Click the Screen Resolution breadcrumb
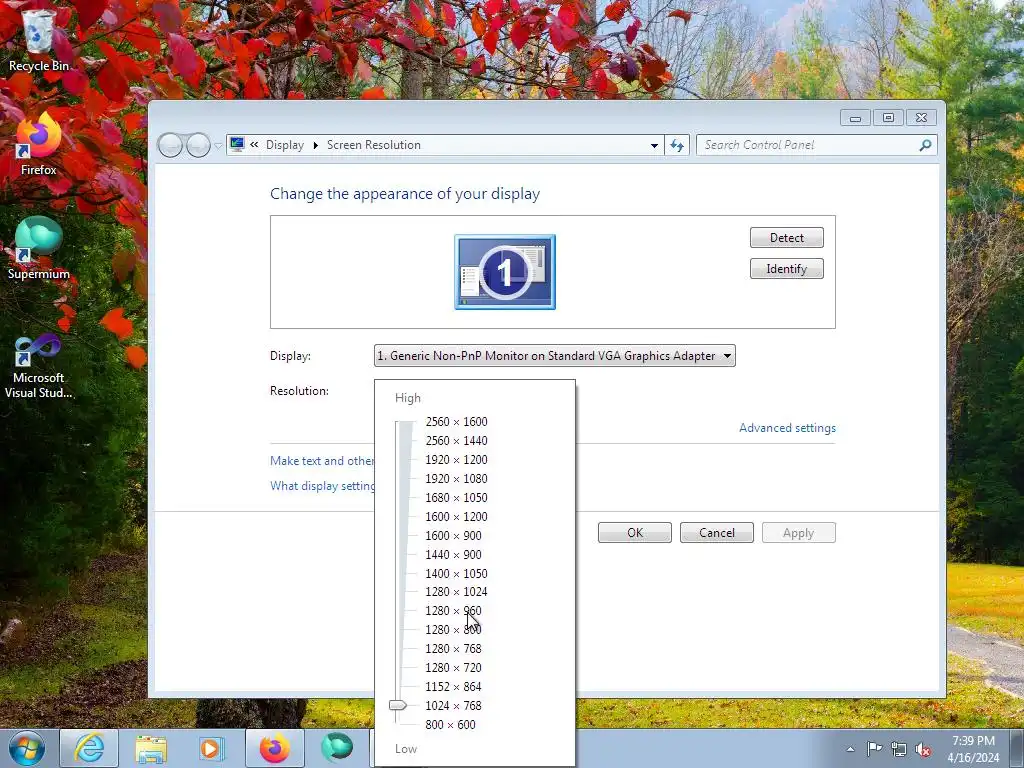This screenshot has width=1024, height=768. pos(374,145)
